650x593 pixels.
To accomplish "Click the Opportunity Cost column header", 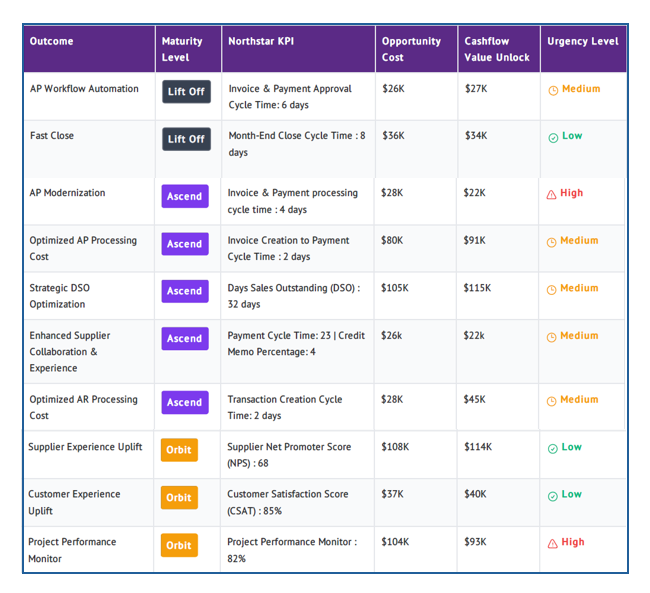I will coord(417,49).
